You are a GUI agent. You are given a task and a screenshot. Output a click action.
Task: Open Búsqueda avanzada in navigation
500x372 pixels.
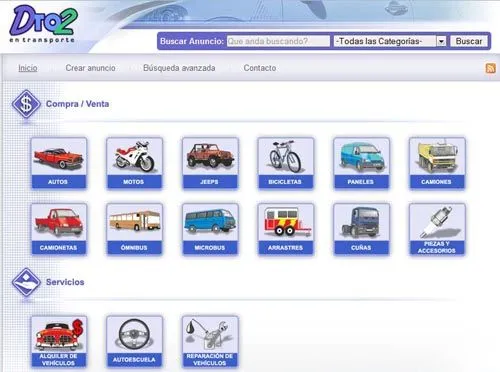tap(179, 68)
